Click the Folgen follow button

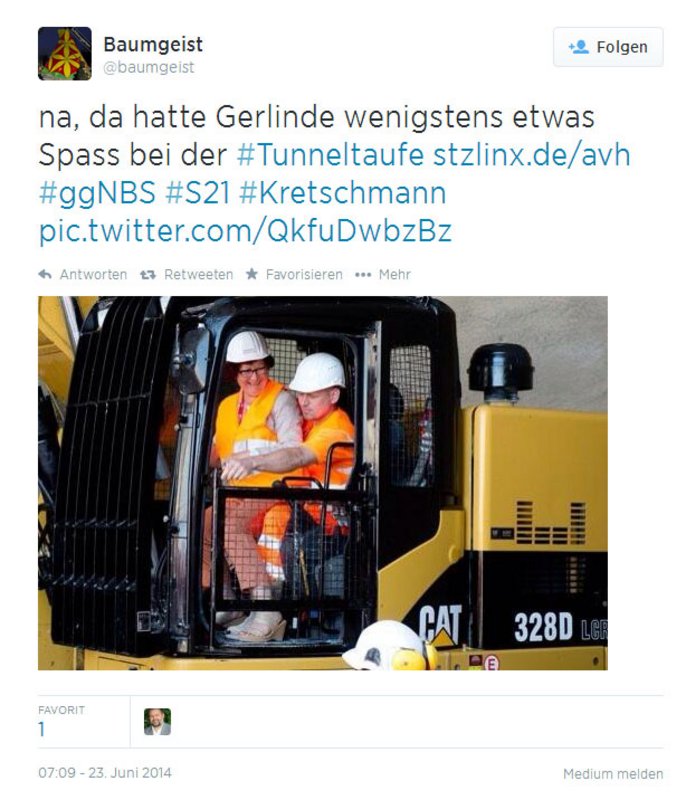608,47
